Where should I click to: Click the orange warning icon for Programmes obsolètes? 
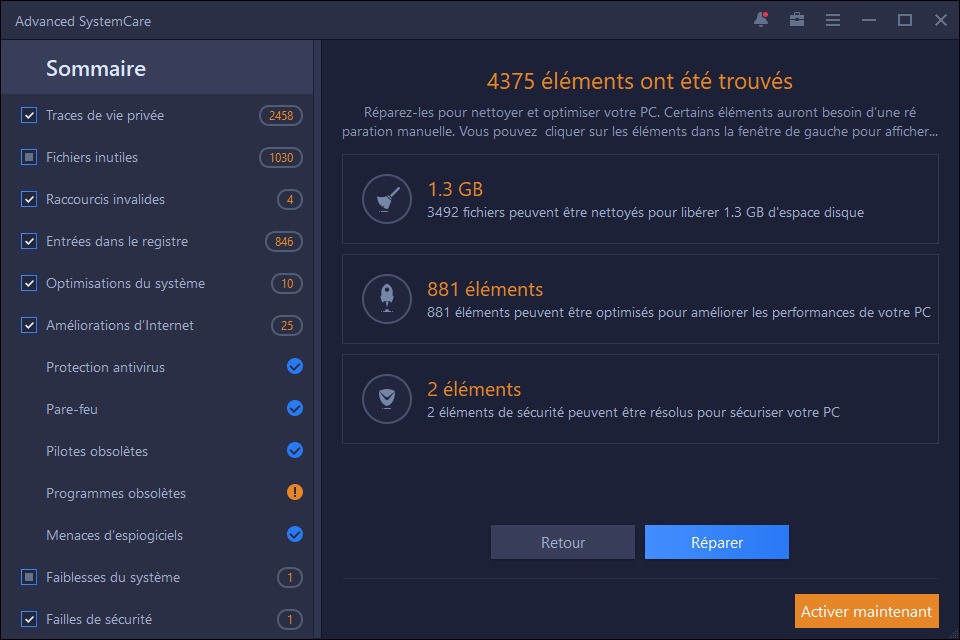pyautogui.click(x=294, y=492)
